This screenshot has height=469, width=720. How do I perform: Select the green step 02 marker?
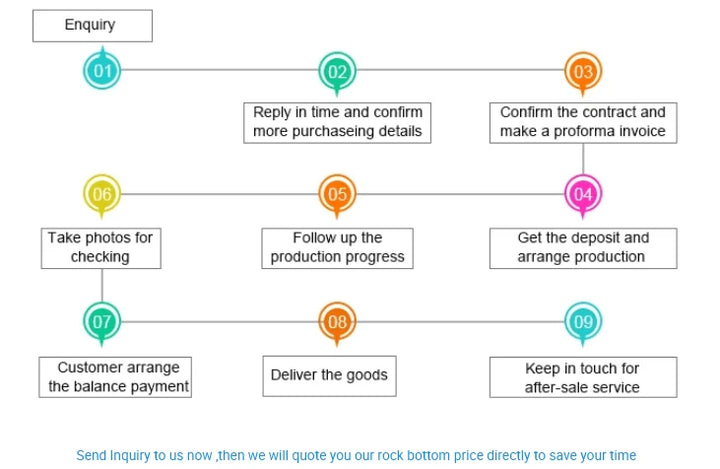[x=337, y=71]
